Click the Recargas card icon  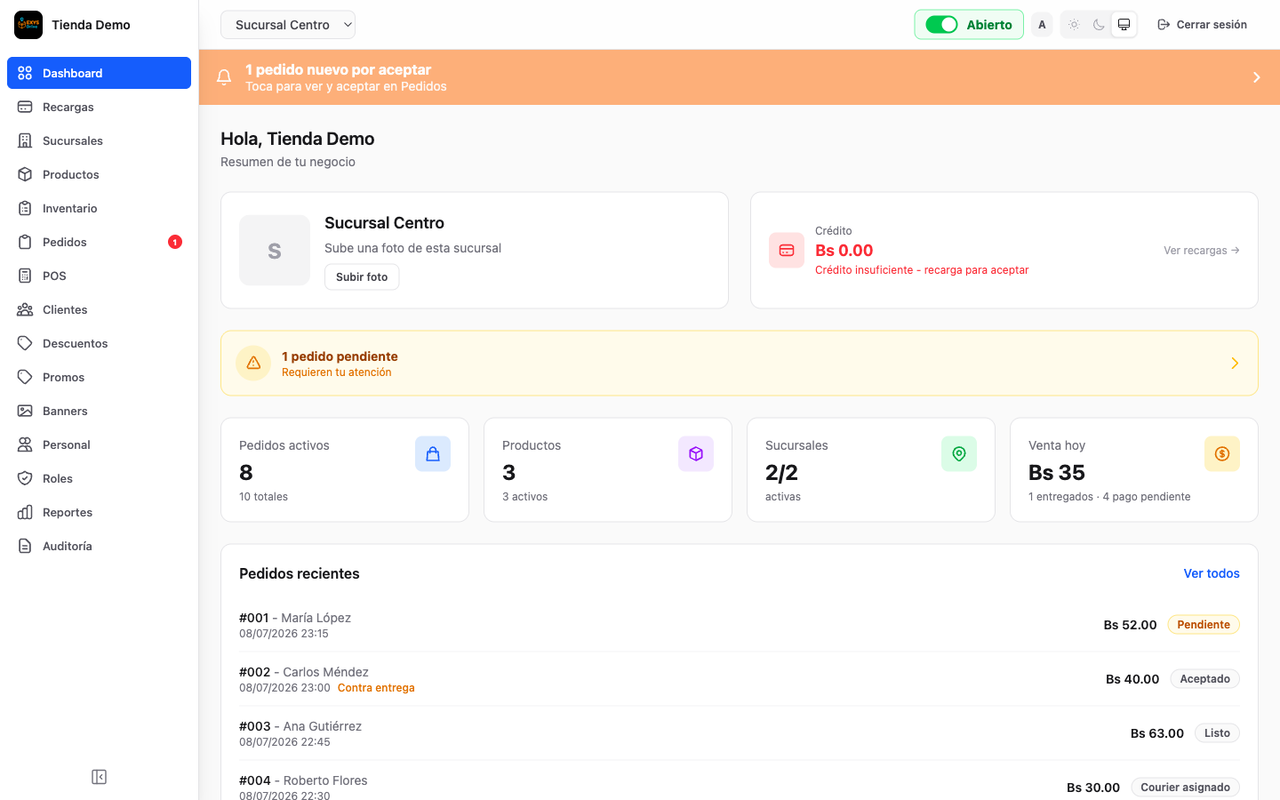coord(25,107)
